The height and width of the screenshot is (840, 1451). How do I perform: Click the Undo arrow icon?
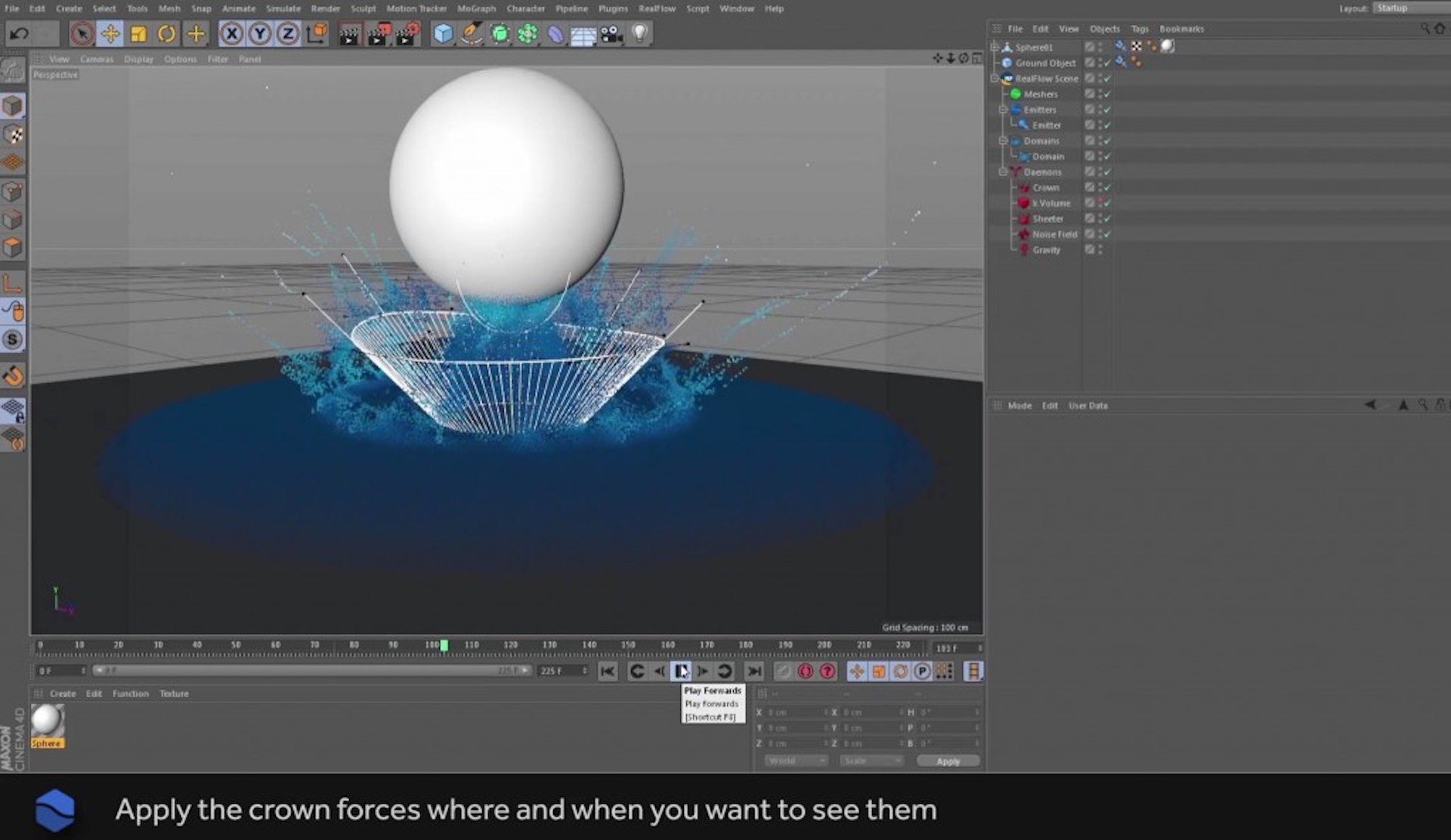[20, 34]
